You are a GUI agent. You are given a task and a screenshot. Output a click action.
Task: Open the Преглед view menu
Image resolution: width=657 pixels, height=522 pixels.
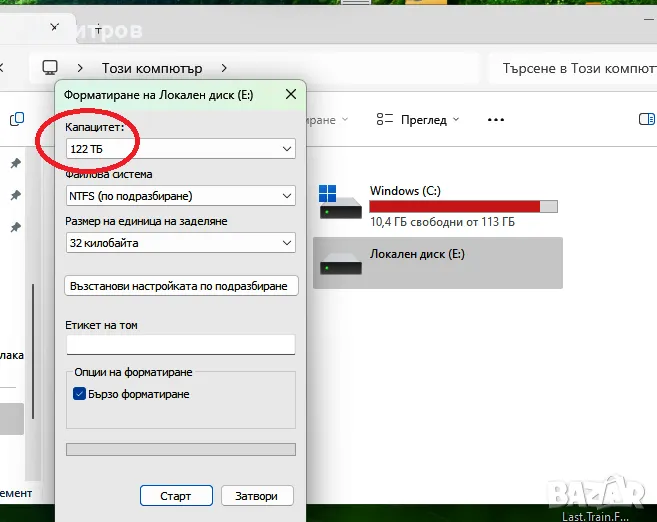coord(418,119)
